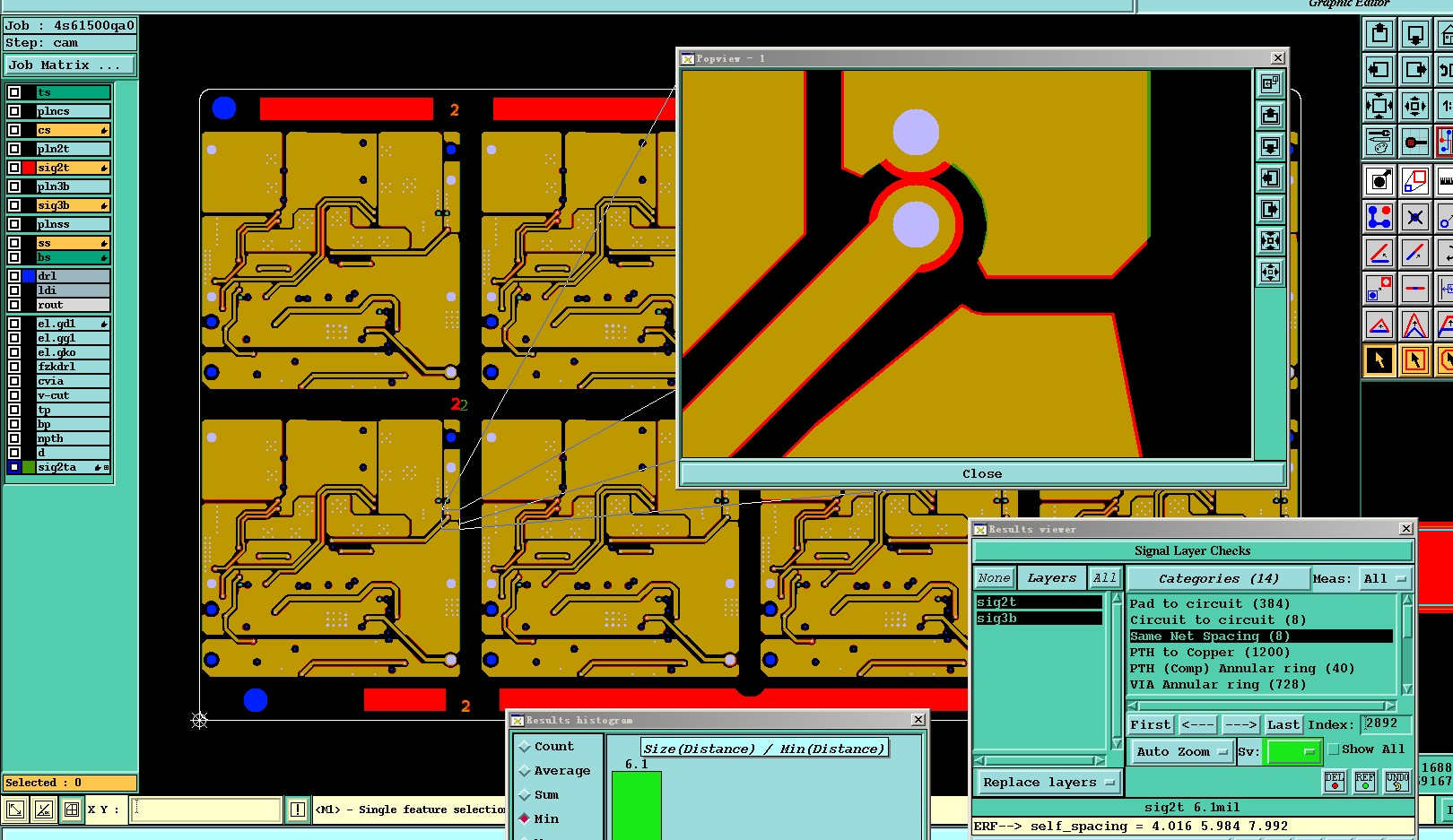Select the tall red-blue arrowhead tool
This screenshot has width=1453, height=840.
1415,325
